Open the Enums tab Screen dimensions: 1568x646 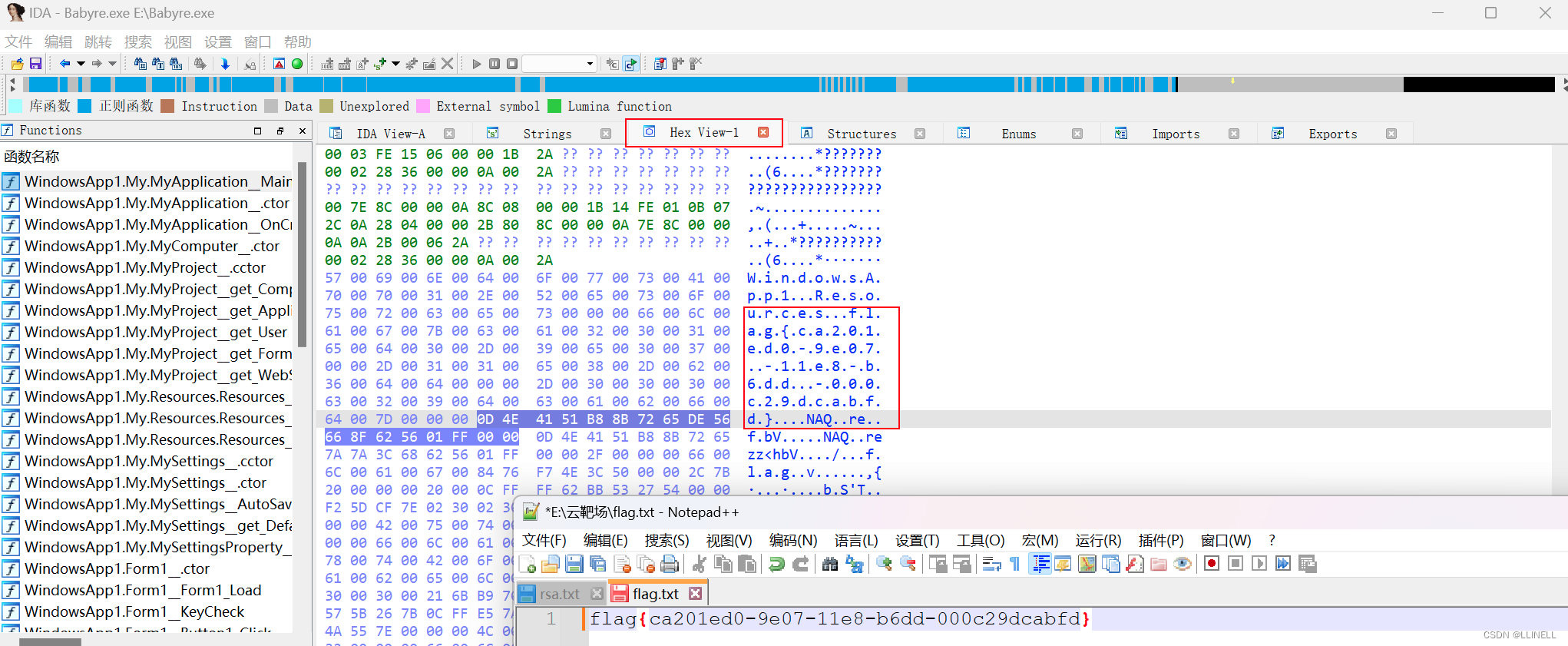1019,134
